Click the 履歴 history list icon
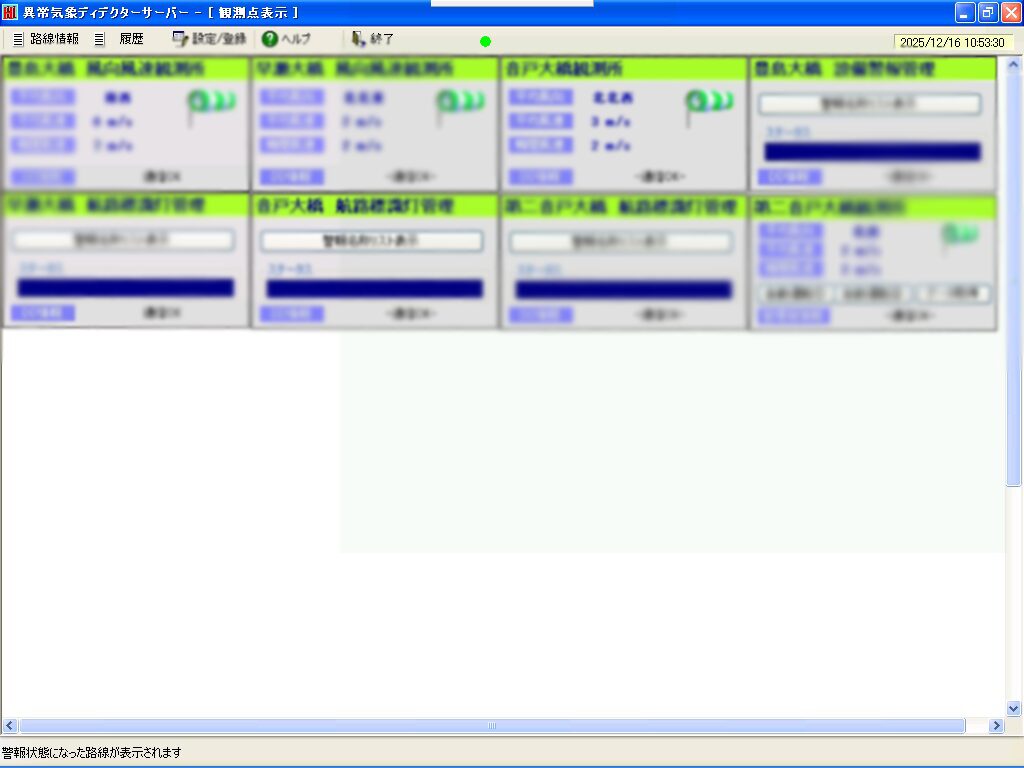This screenshot has height=768, width=1024. click(x=99, y=40)
